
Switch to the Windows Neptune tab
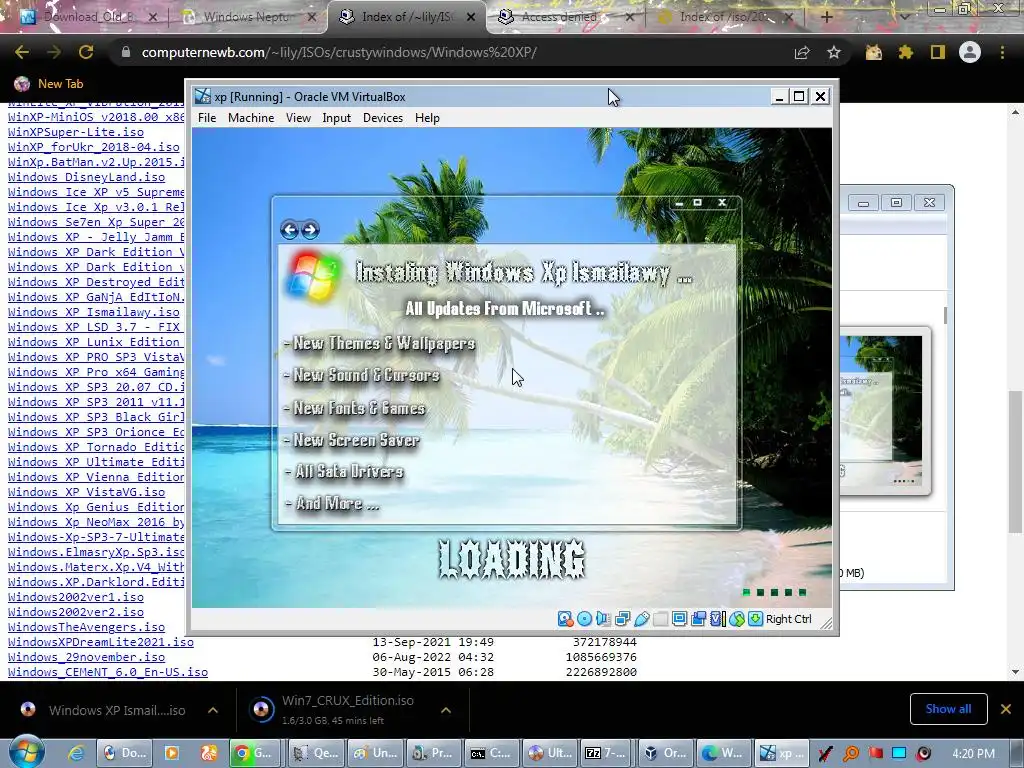coord(247,17)
